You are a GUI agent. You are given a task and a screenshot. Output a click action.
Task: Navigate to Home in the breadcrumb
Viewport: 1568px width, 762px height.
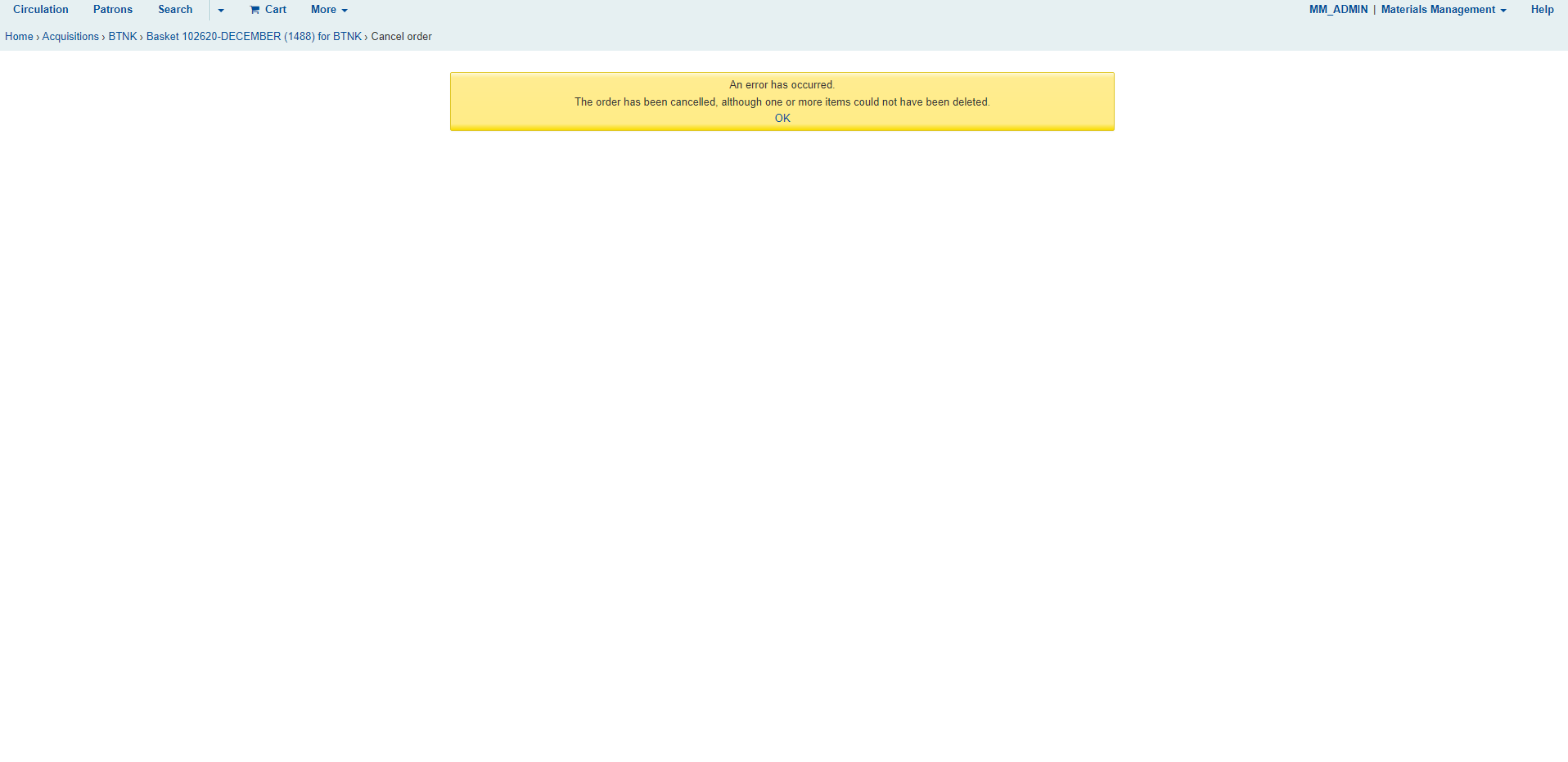click(19, 37)
